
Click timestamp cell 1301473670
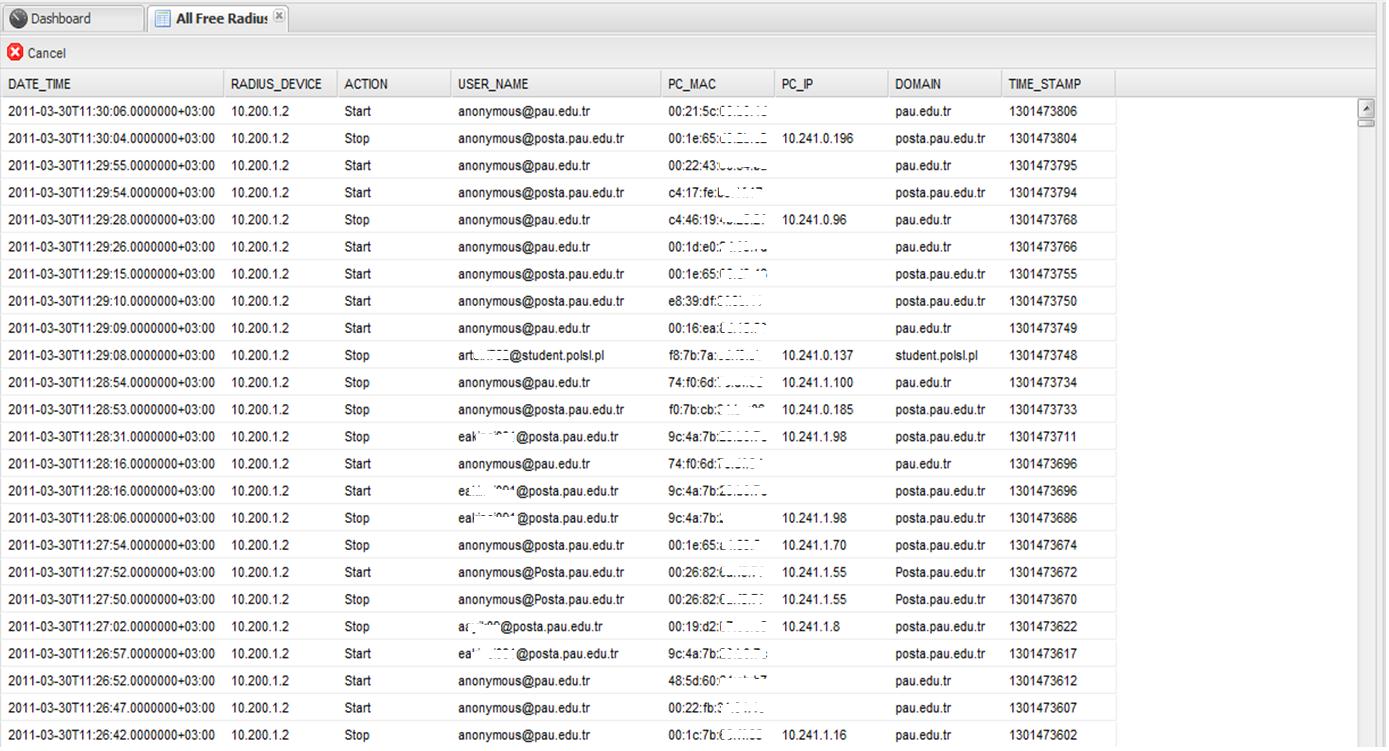pos(1043,599)
